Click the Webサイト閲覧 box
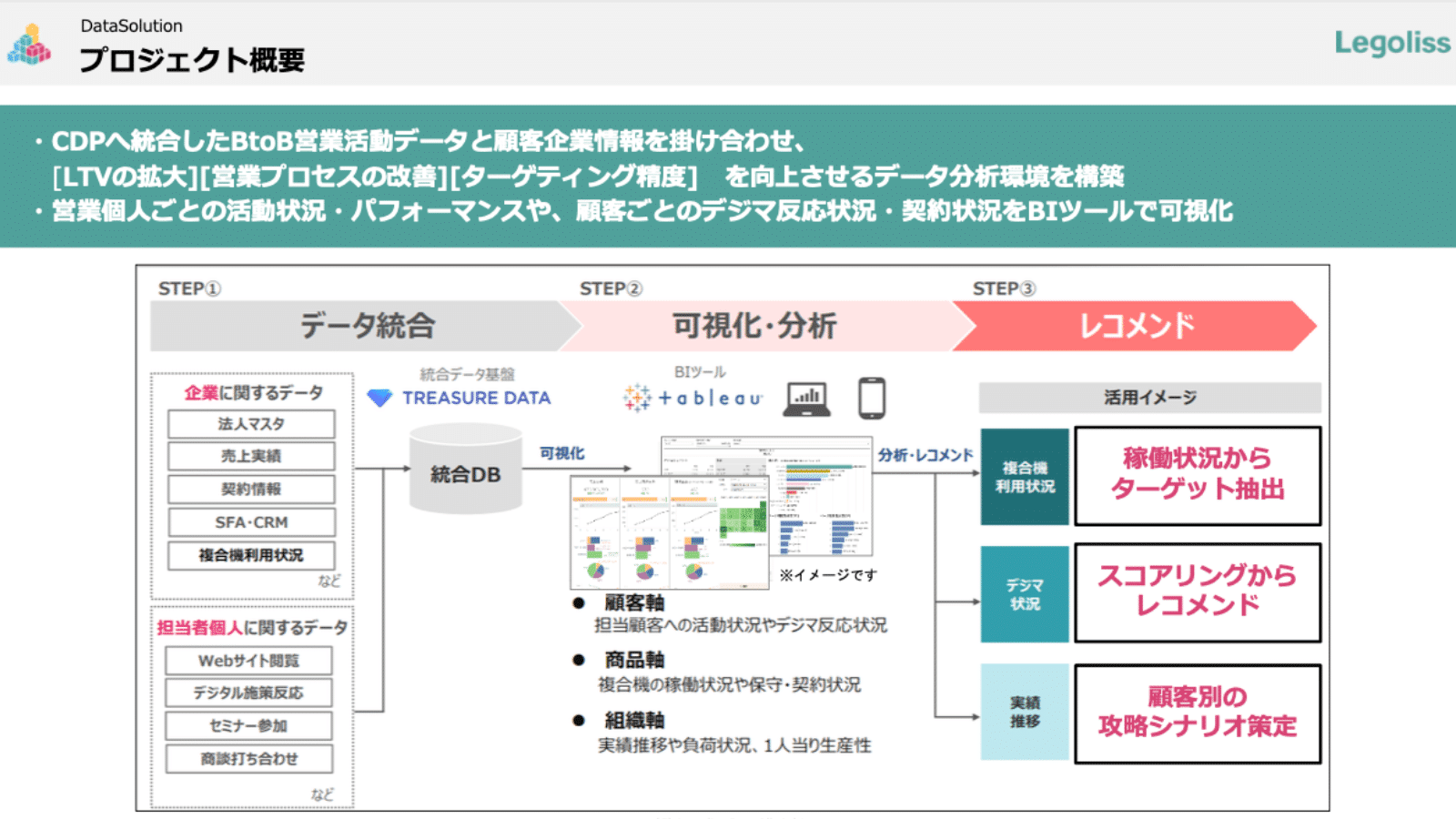This screenshot has width=1456, height=819. [x=248, y=661]
